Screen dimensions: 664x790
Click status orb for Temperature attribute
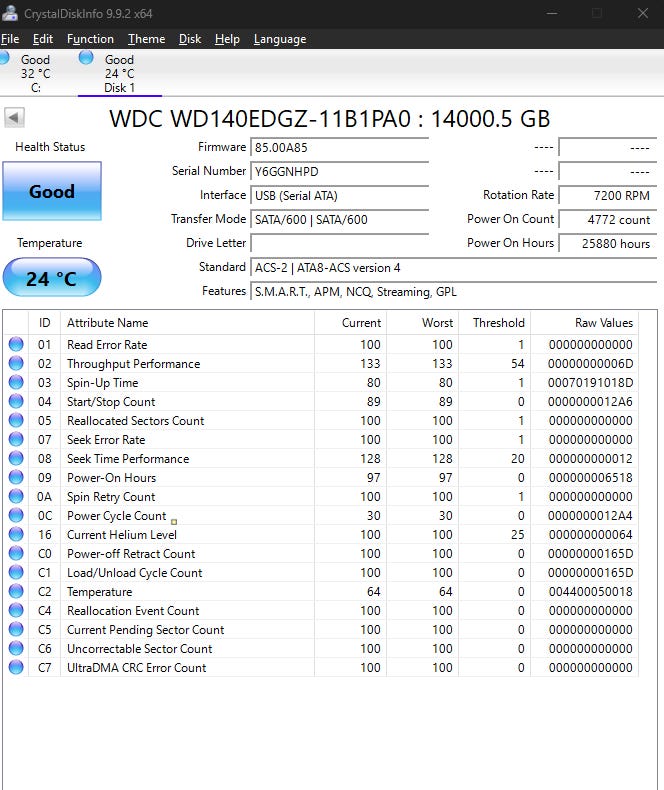click(16, 591)
